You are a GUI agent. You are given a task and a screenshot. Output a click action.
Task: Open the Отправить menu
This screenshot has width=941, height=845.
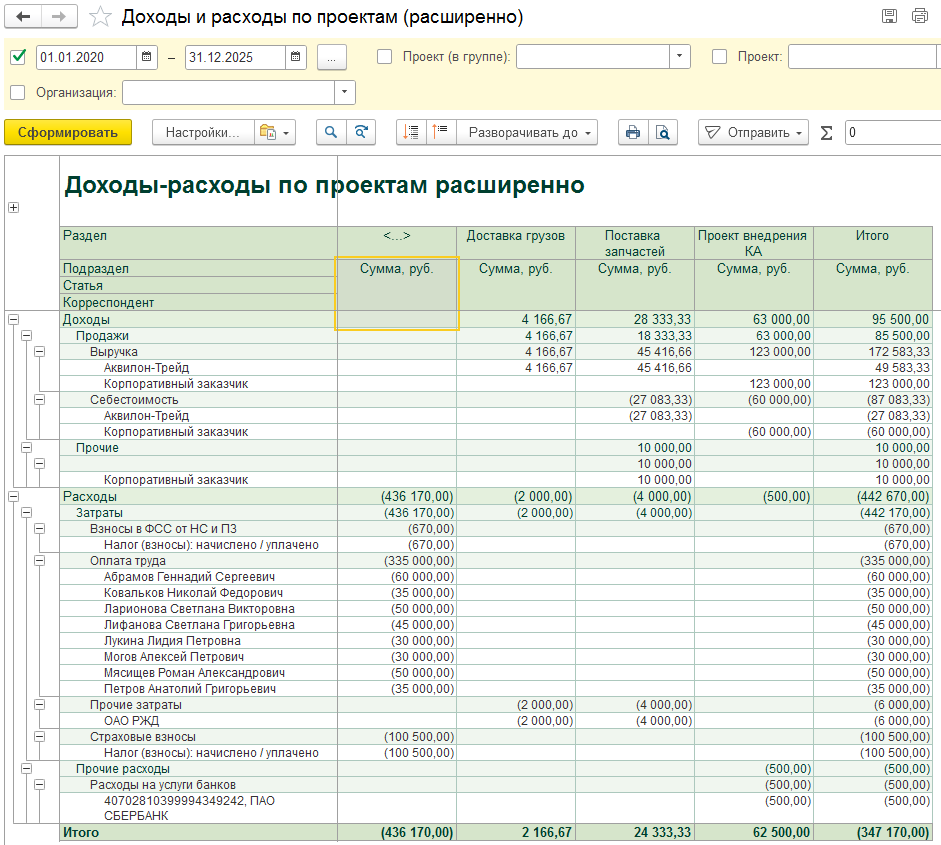click(753, 133)
